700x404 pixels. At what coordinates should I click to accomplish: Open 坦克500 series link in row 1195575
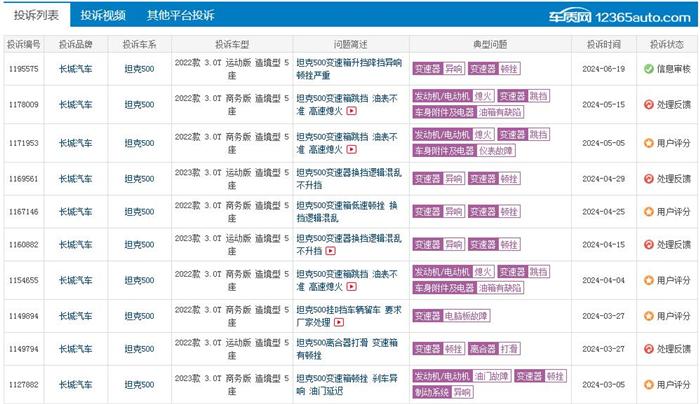[139, 69]
